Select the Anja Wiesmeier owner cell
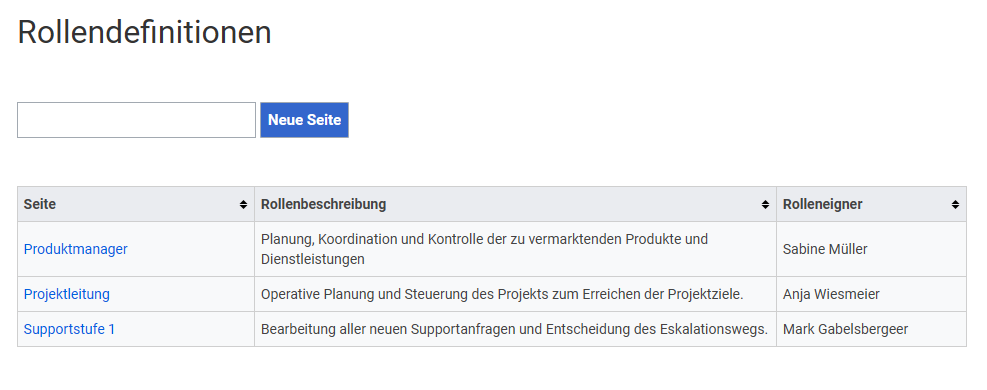 click(x=871, y=294)
